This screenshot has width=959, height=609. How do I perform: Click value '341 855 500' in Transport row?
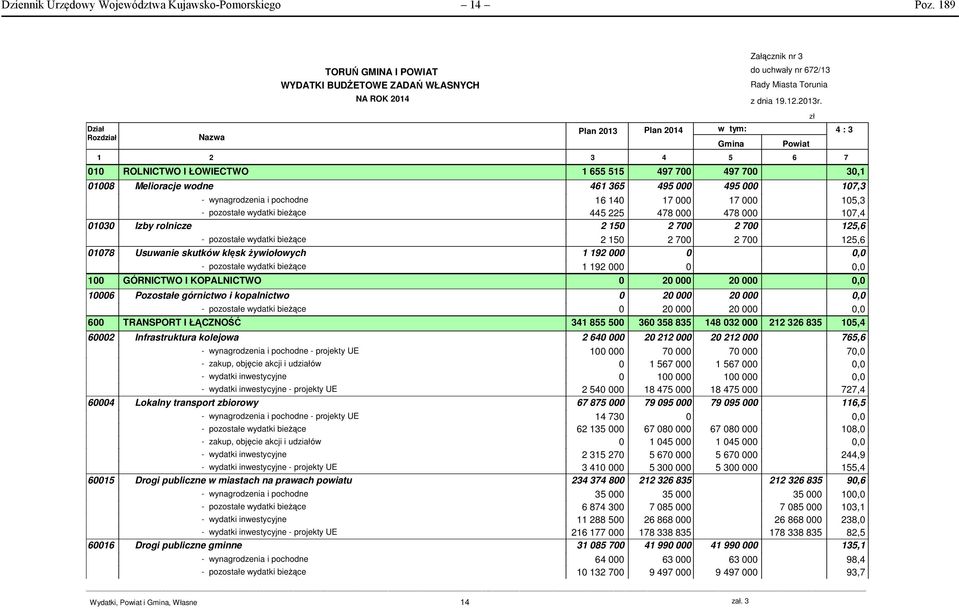click(x=598, y=322)
